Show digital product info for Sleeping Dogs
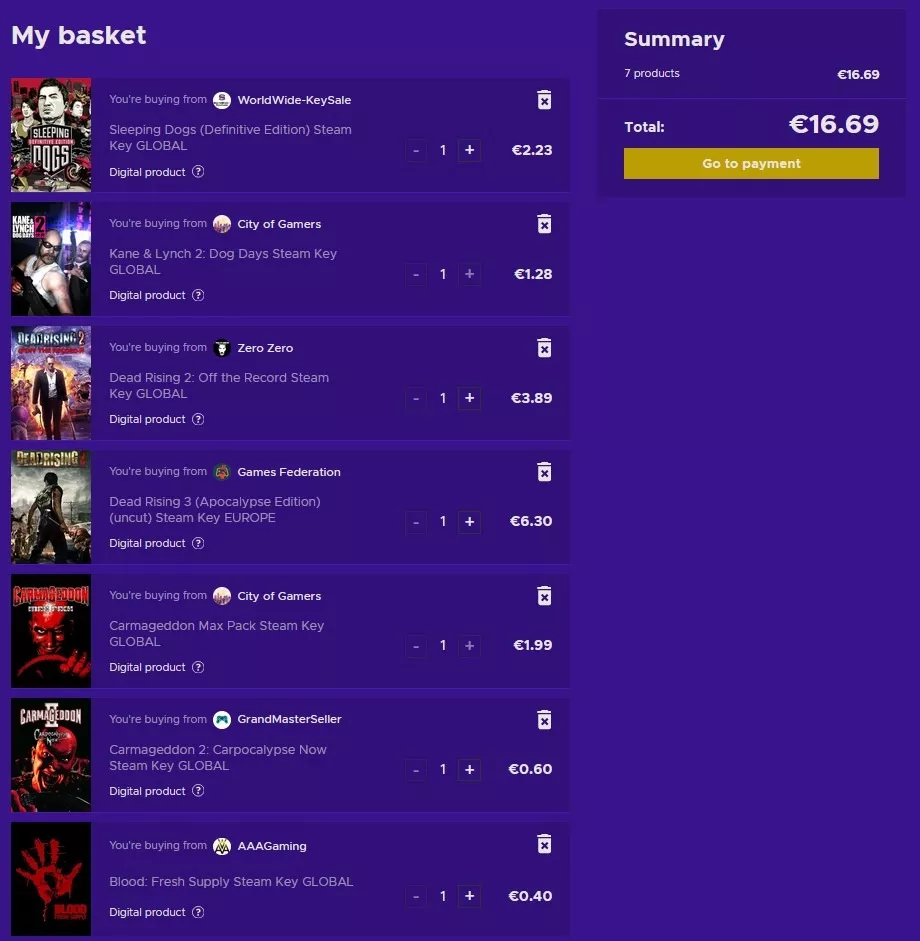 pyautogui.click(x=198, y=172)
